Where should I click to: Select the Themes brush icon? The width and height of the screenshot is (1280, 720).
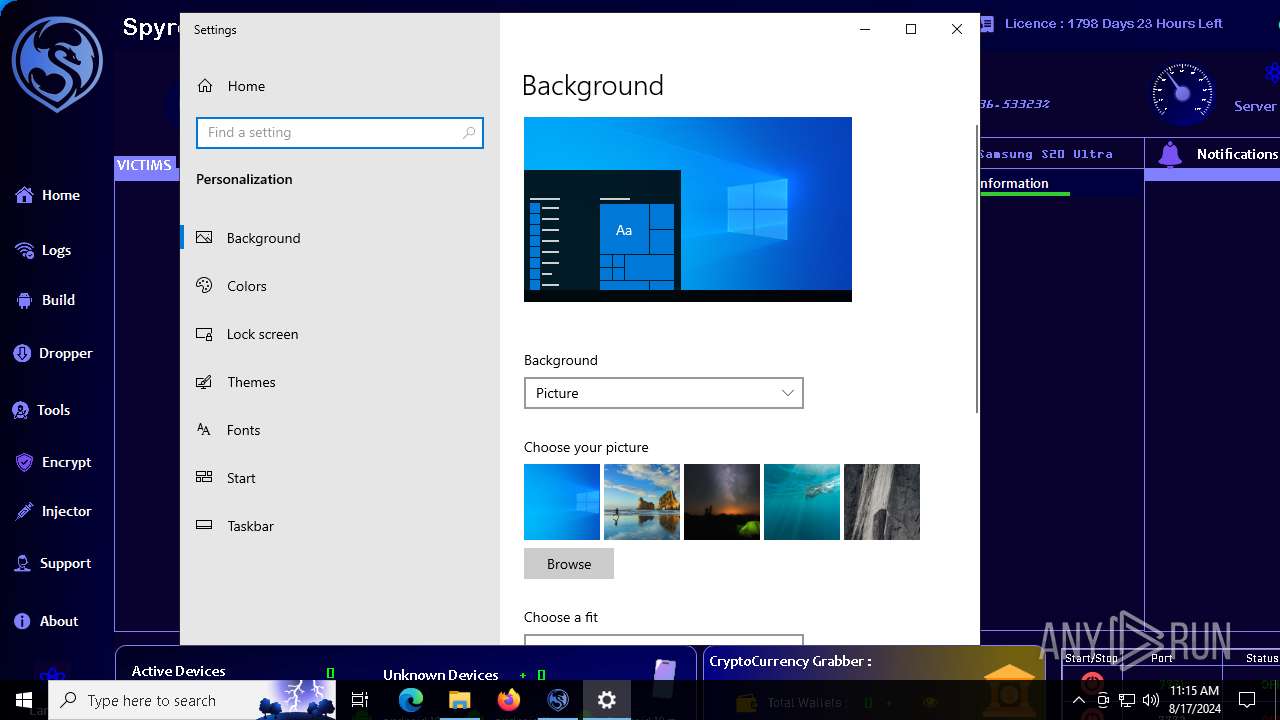(204, 381)
